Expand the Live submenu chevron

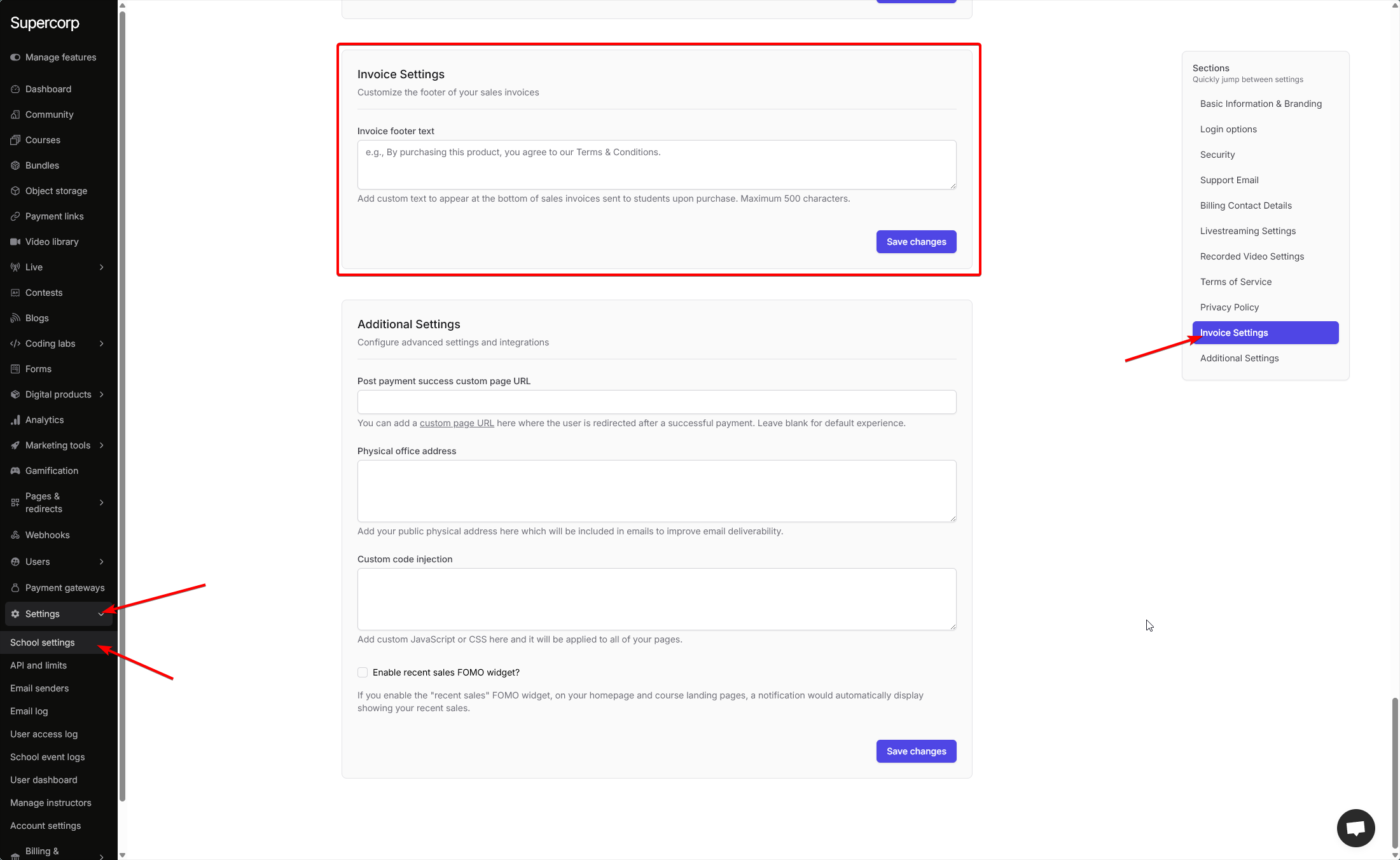(102, 267)
